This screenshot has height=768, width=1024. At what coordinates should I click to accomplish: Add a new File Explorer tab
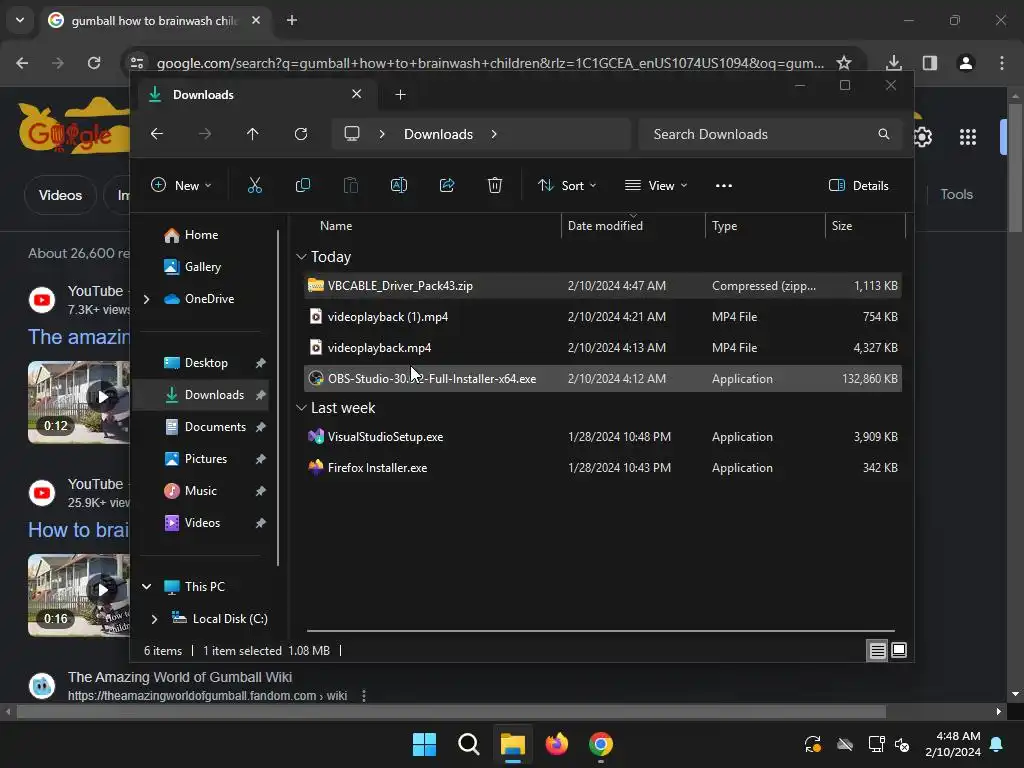click(400, 95)
